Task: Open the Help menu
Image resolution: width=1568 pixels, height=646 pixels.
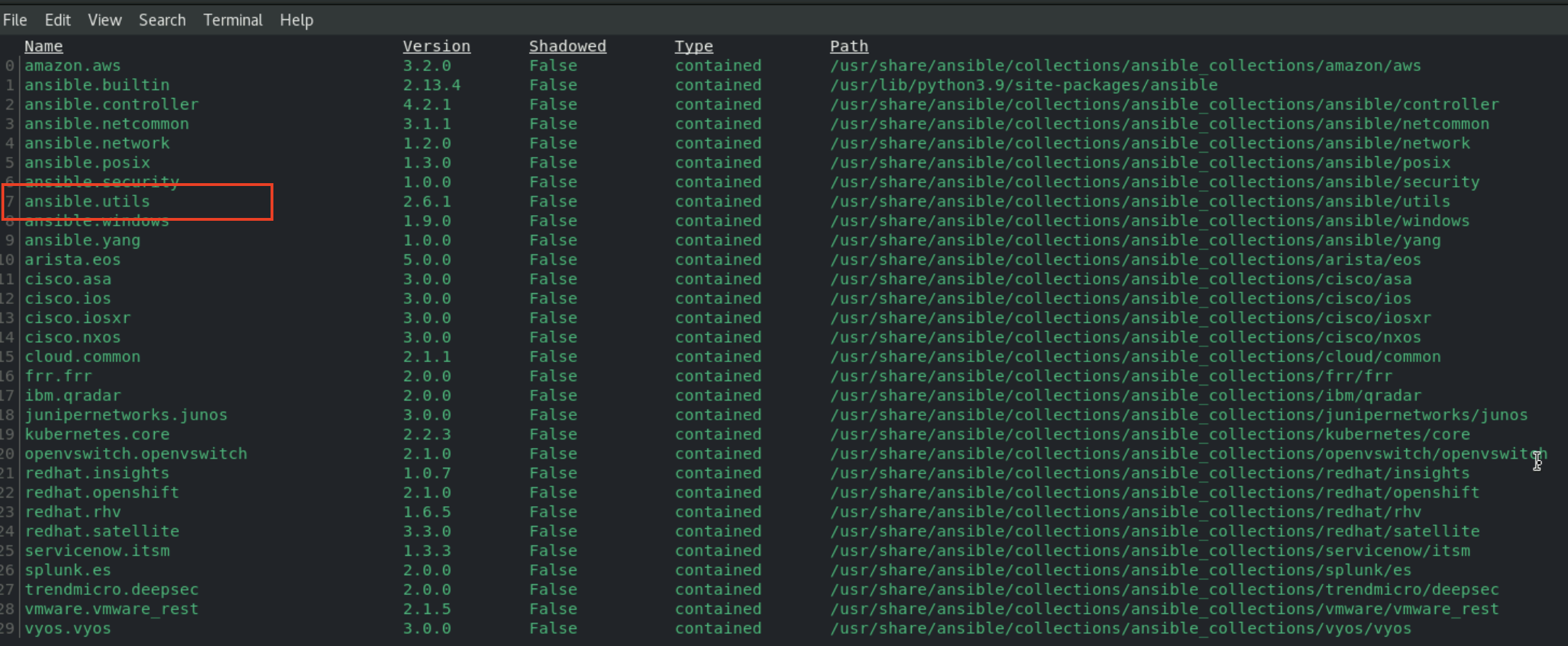Action: tap(296, 19)
